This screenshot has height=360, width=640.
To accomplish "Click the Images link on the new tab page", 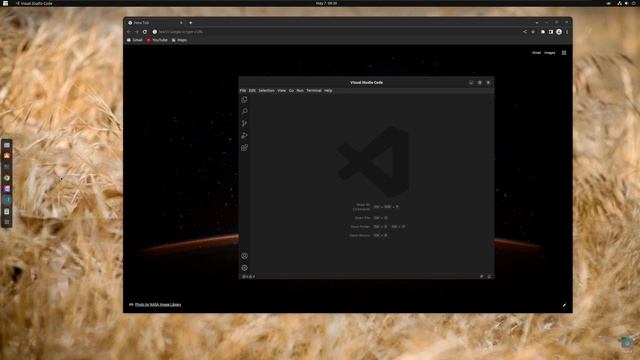I will coord(549,53).
